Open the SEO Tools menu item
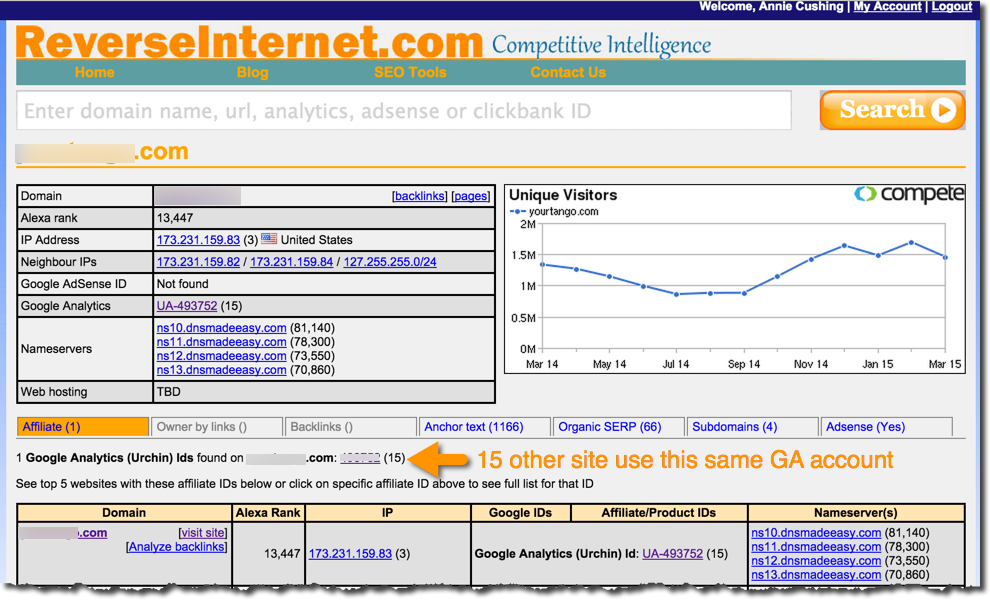This screenshot has width=990, height=601. (410, 73)
